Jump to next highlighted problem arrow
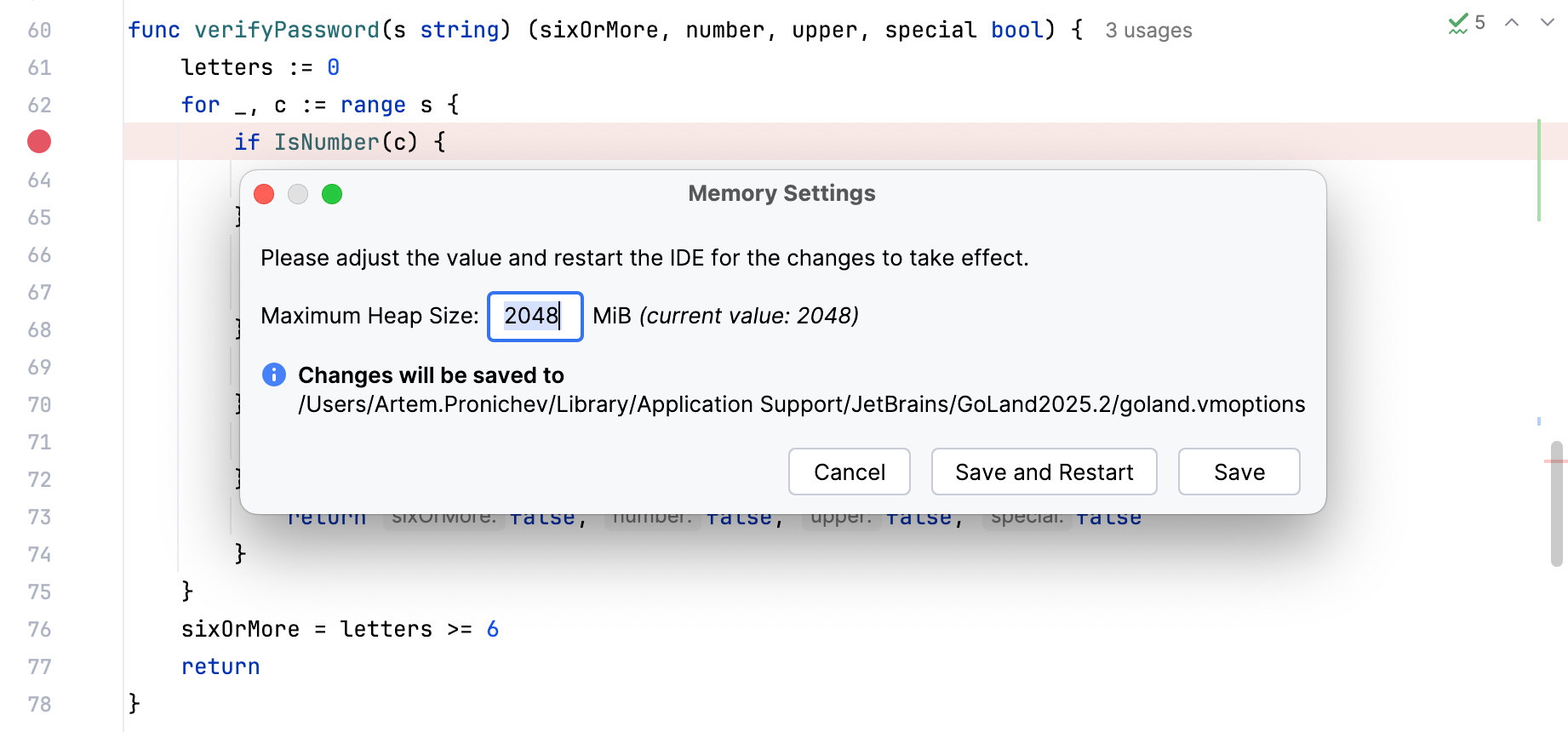The image size is (1568, 732). pyautogui.click(x=1547, y=23)
